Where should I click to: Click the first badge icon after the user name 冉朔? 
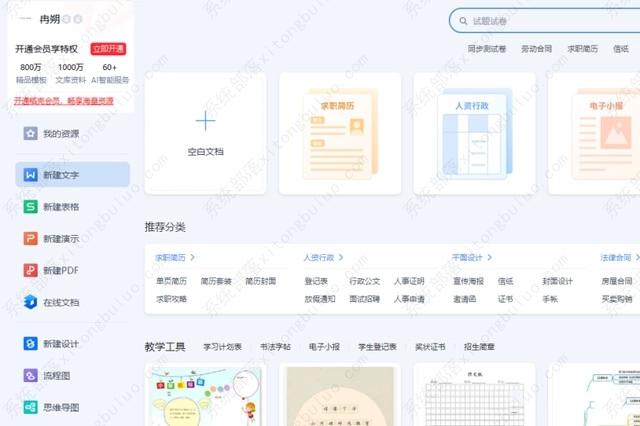[67, 19]
